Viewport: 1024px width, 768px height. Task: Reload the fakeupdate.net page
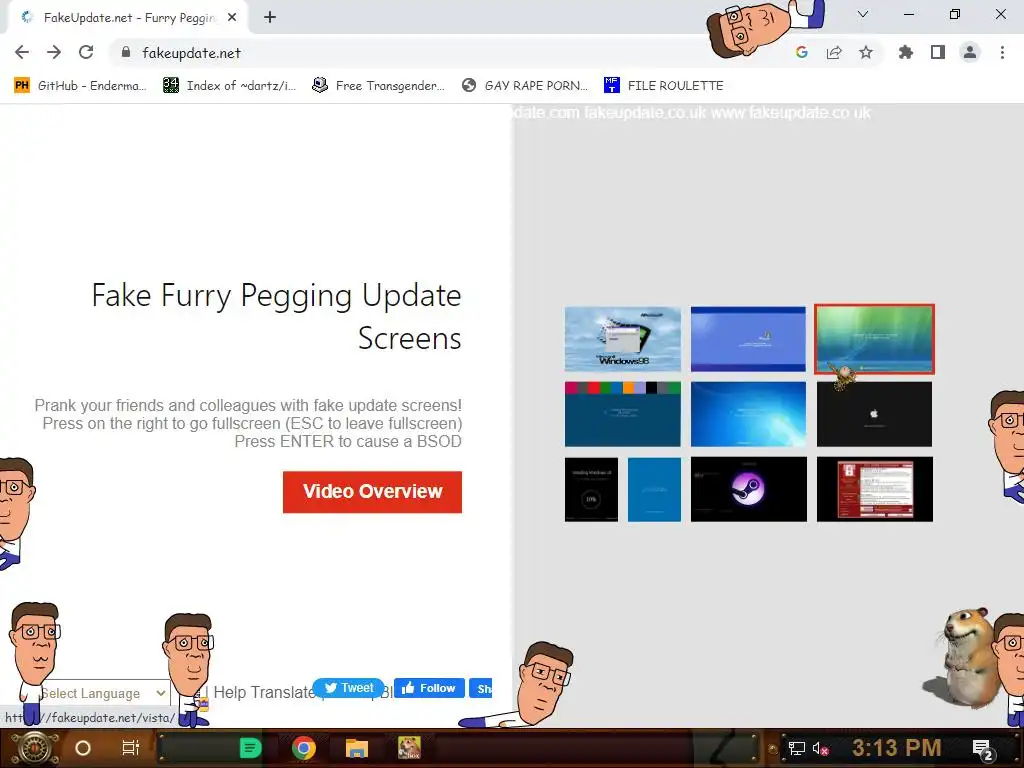(x=86, y=52)
